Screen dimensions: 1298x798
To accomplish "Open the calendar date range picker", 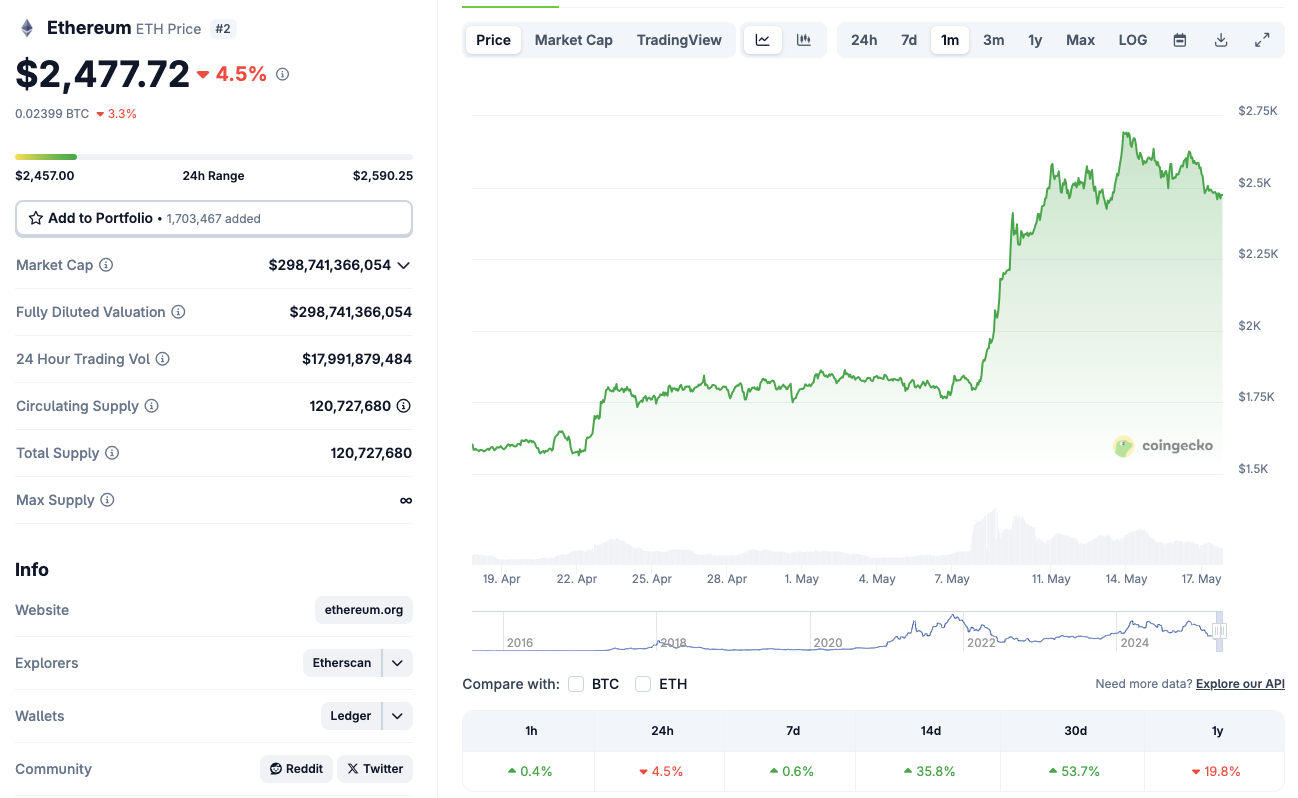I will 1180,40.
